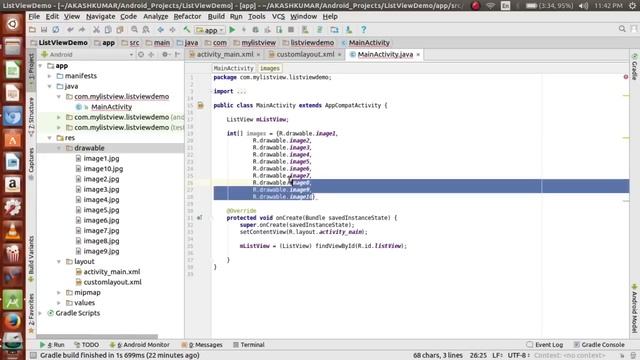Click the Replace toolbar icon

(x=146, y=29)
